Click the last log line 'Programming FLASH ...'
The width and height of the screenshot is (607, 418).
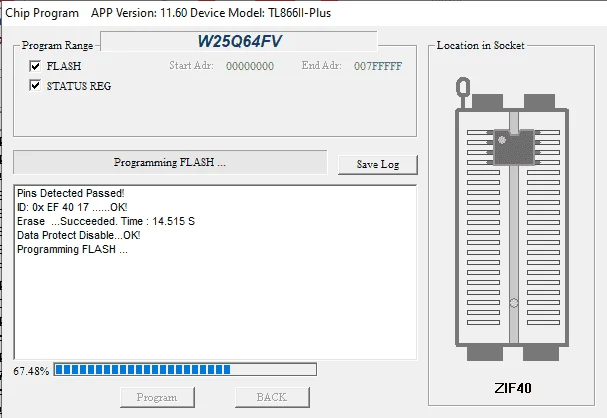72,249
